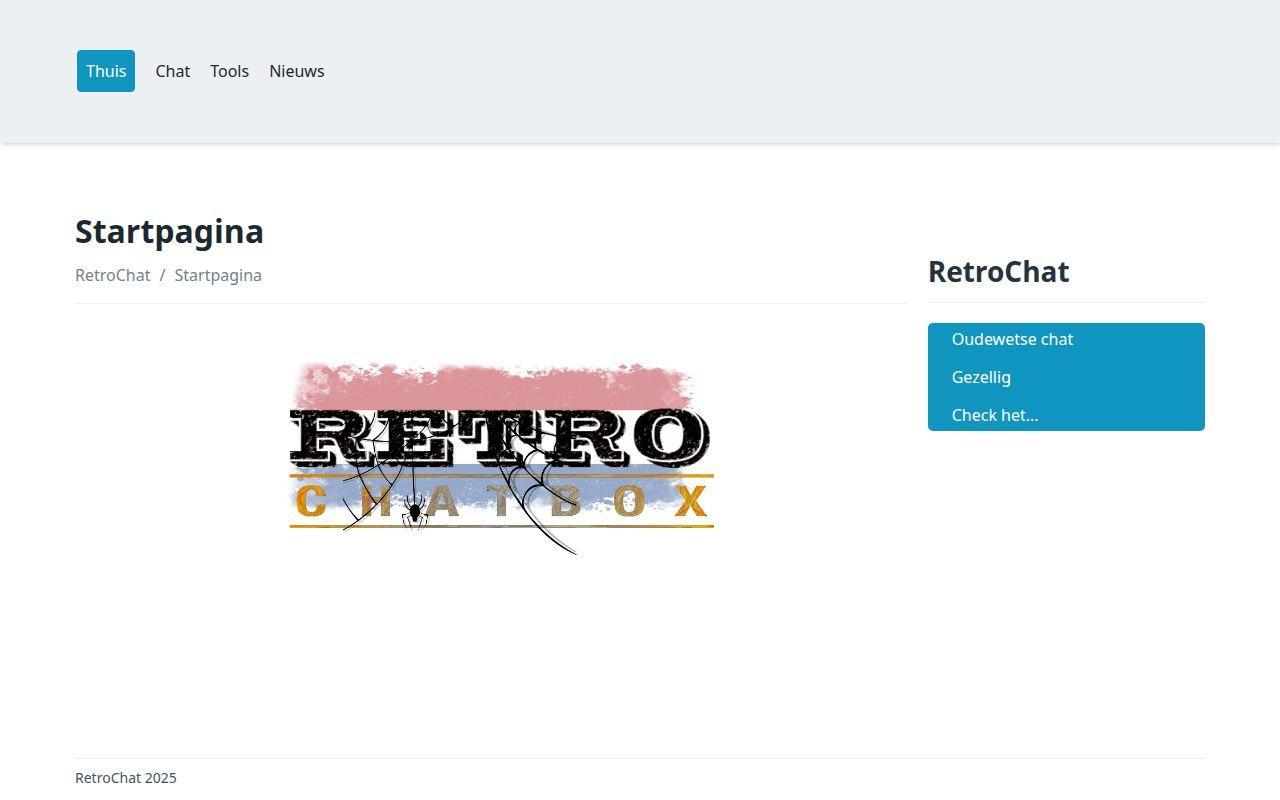
Task: Open the Tools menu item
Action: (229, 71)
